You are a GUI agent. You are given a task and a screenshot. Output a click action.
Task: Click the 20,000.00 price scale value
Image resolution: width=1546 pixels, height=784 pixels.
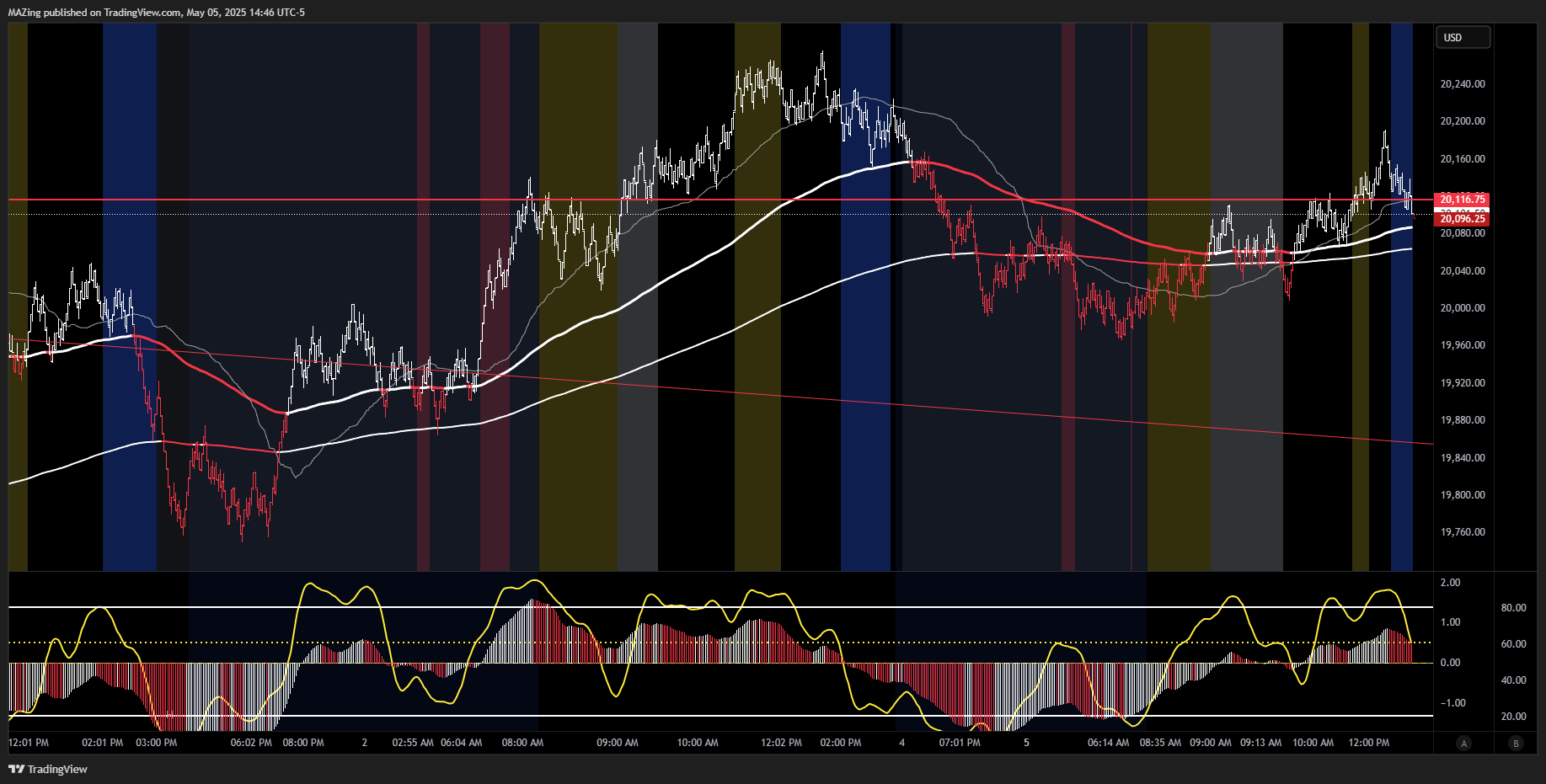click(1463, 308)
